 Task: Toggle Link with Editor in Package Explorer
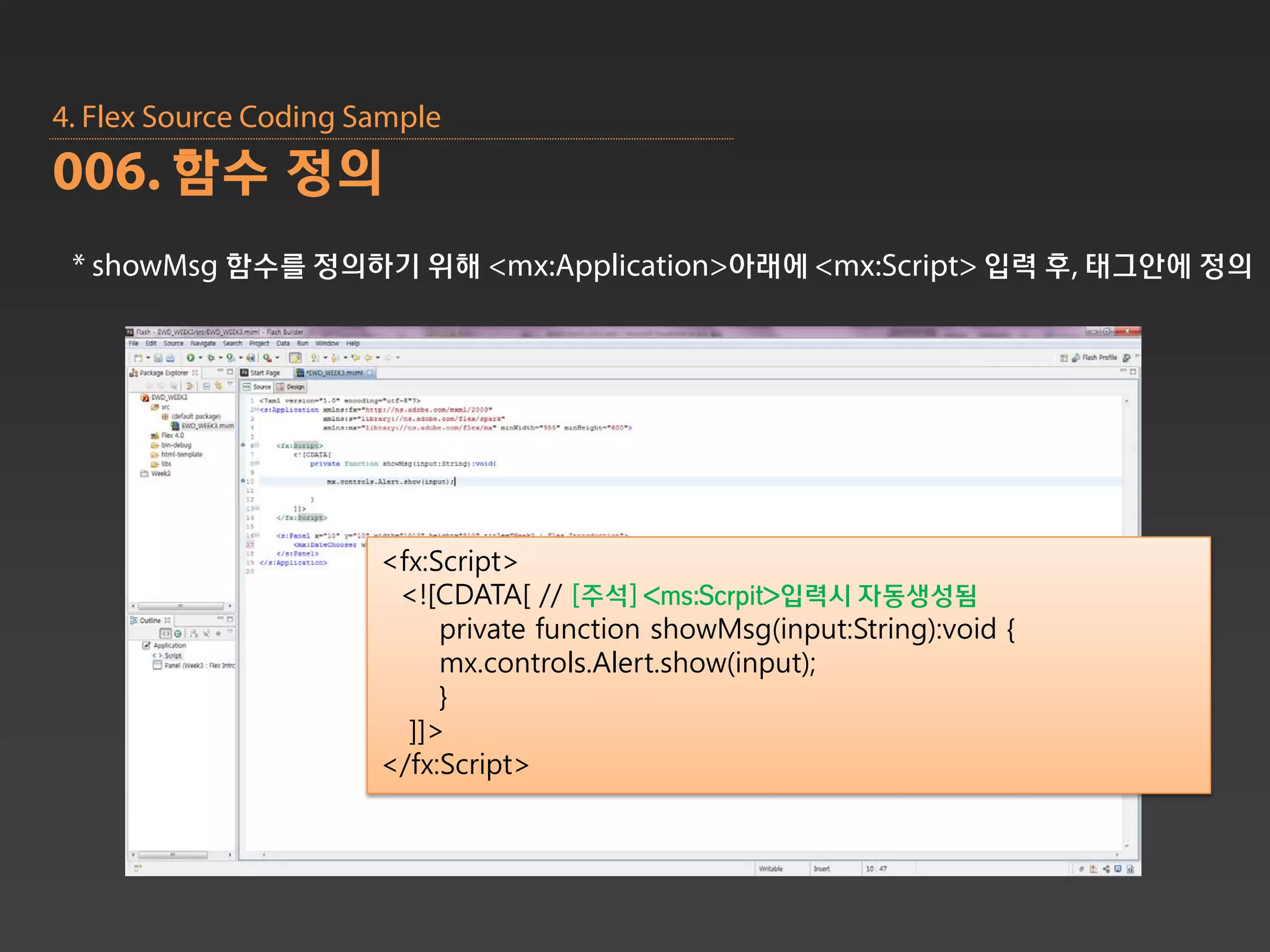coord(218,386)
